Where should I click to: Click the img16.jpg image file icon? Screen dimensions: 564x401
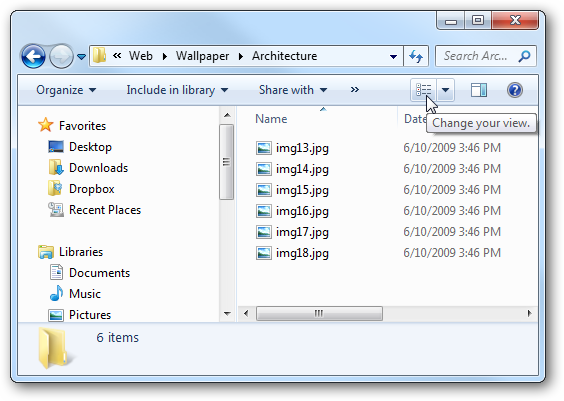pyautogui.click(x=264, y=211)
